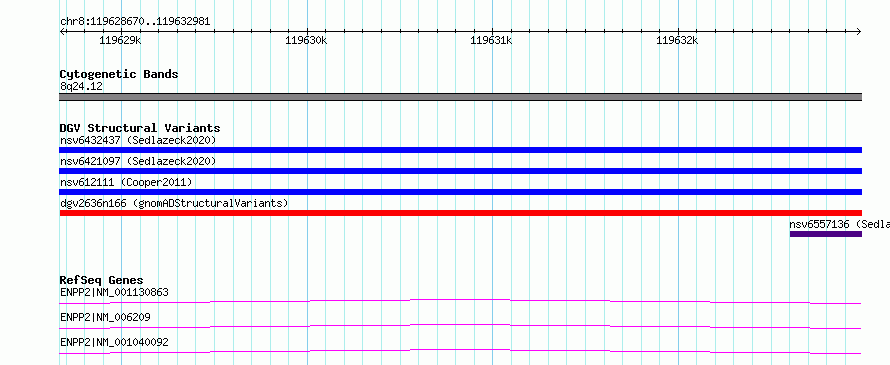Click the blue bar for nsv6421097
Image resolution: width=890 pixels, height=365 pixels.
pos(461,171)
